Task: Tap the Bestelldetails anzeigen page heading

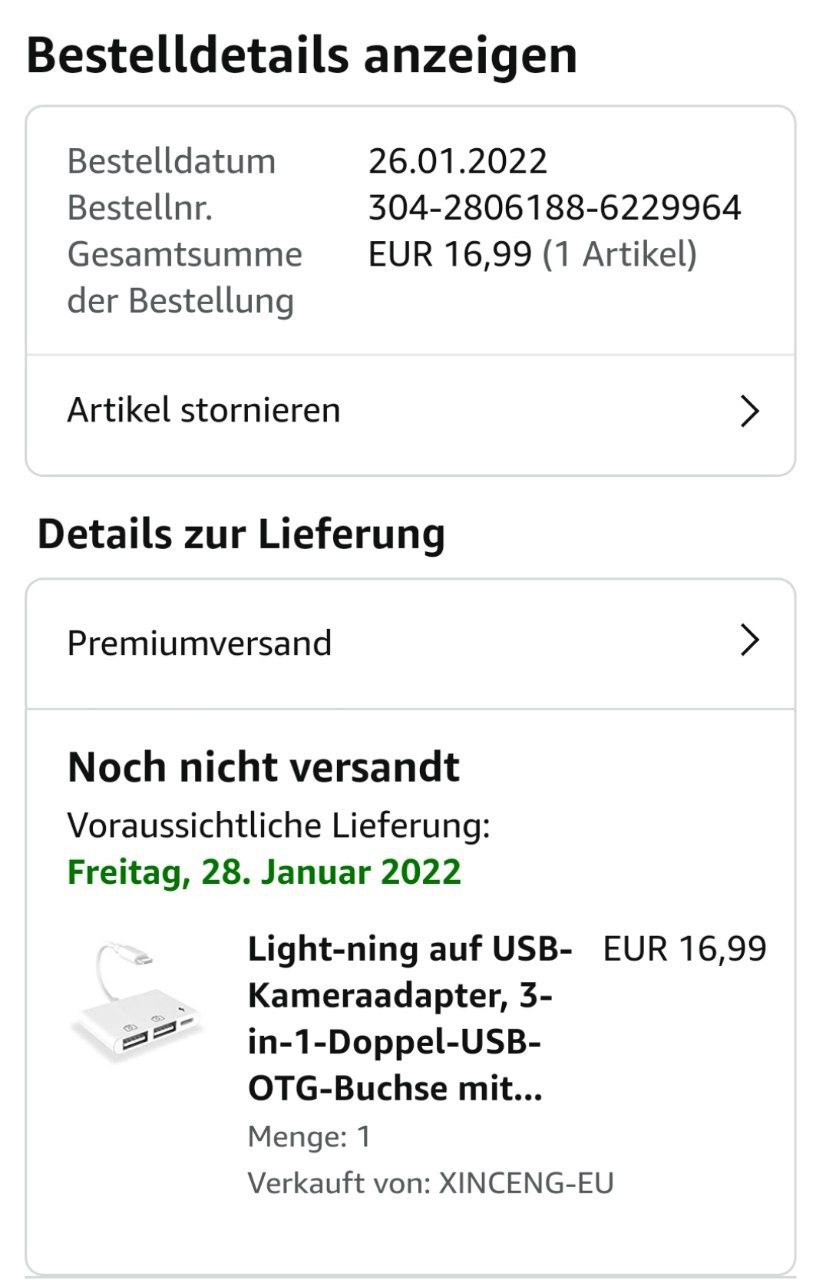Action: coord(301,55)
